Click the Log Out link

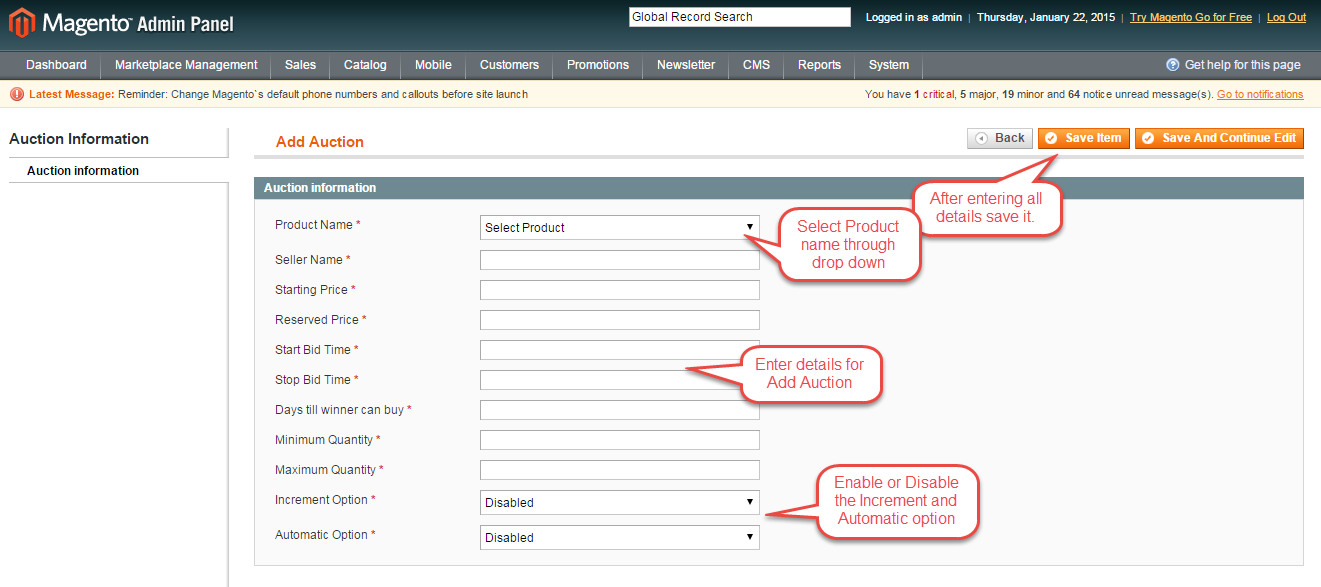point(1286,17)
